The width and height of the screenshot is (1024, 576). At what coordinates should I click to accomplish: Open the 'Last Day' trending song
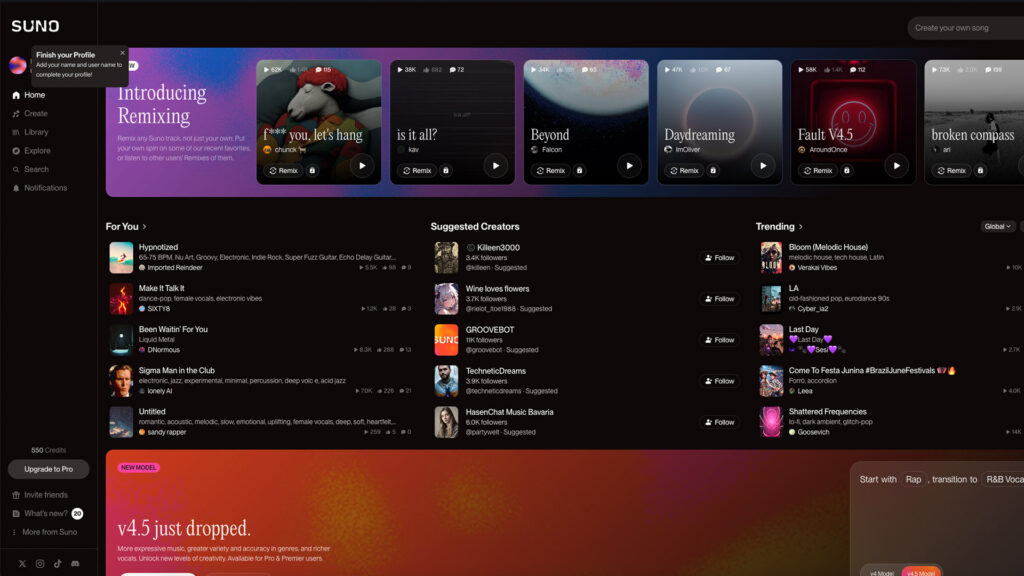click(x=803, y=329)
